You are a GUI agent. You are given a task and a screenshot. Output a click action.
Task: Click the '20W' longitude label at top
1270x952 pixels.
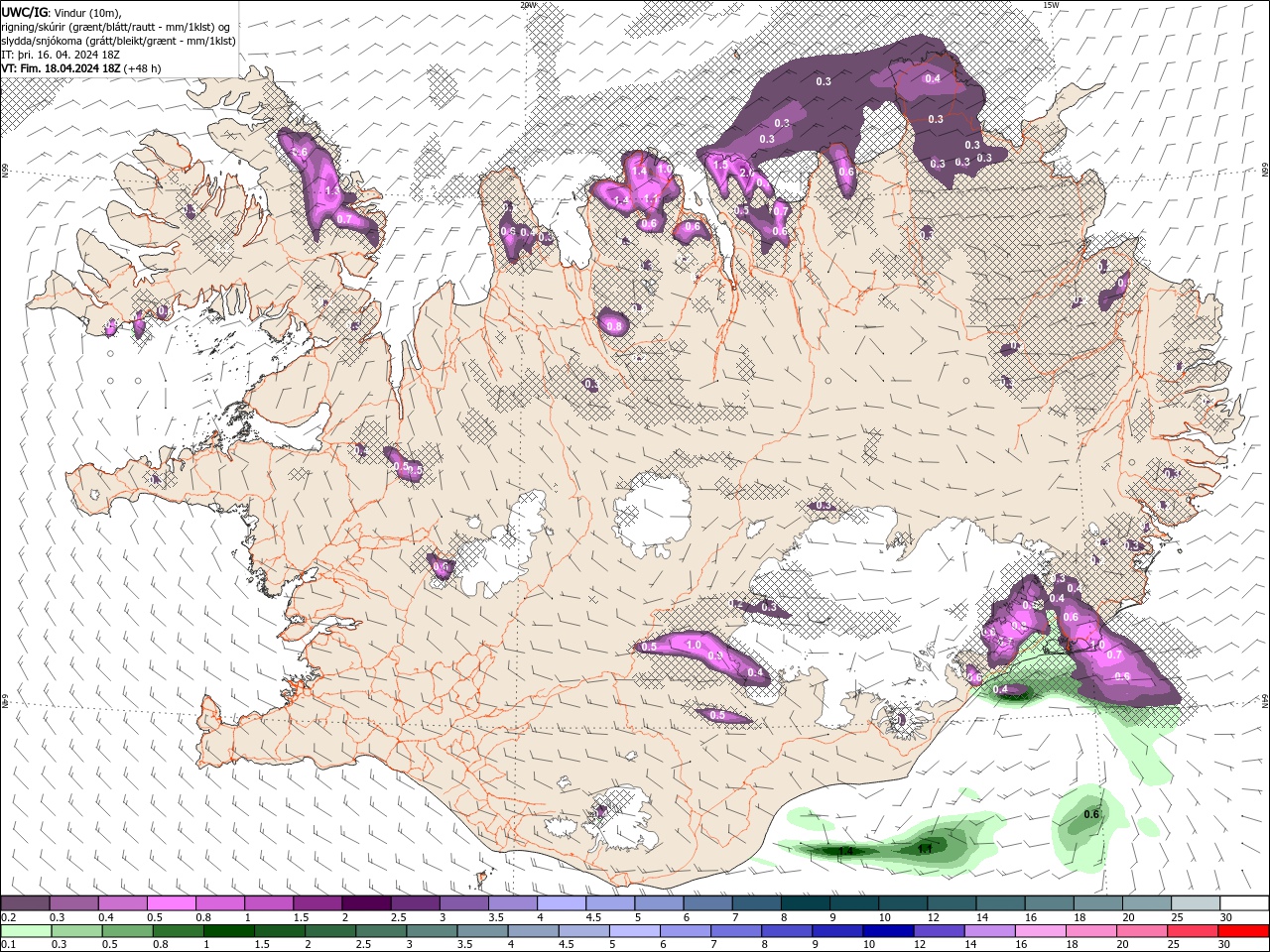(528, 5)
